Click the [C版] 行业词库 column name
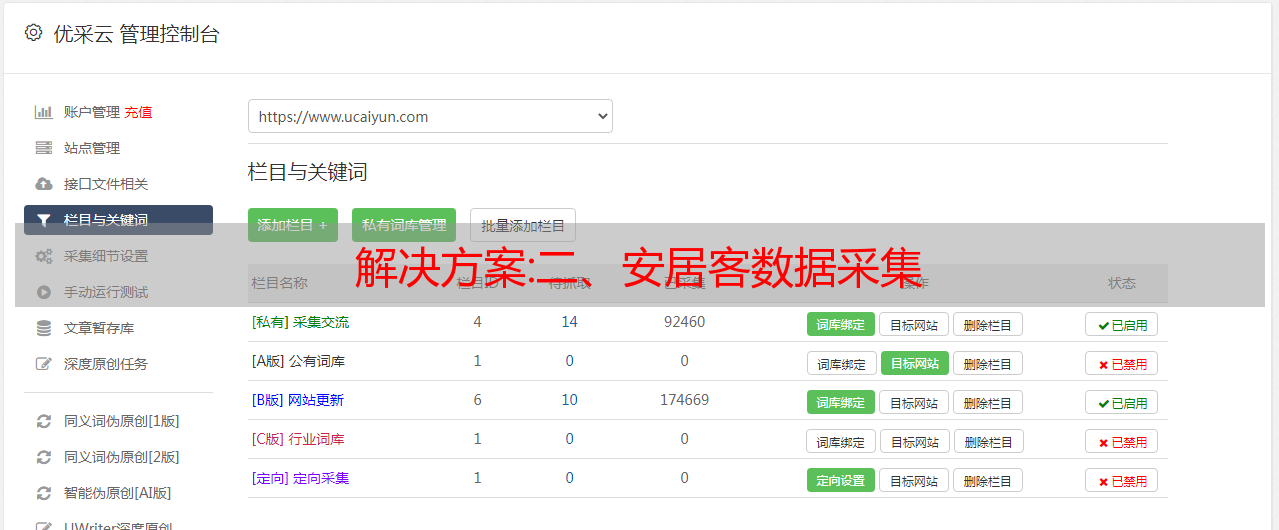The image size is (1279, 530). point(298,439)
